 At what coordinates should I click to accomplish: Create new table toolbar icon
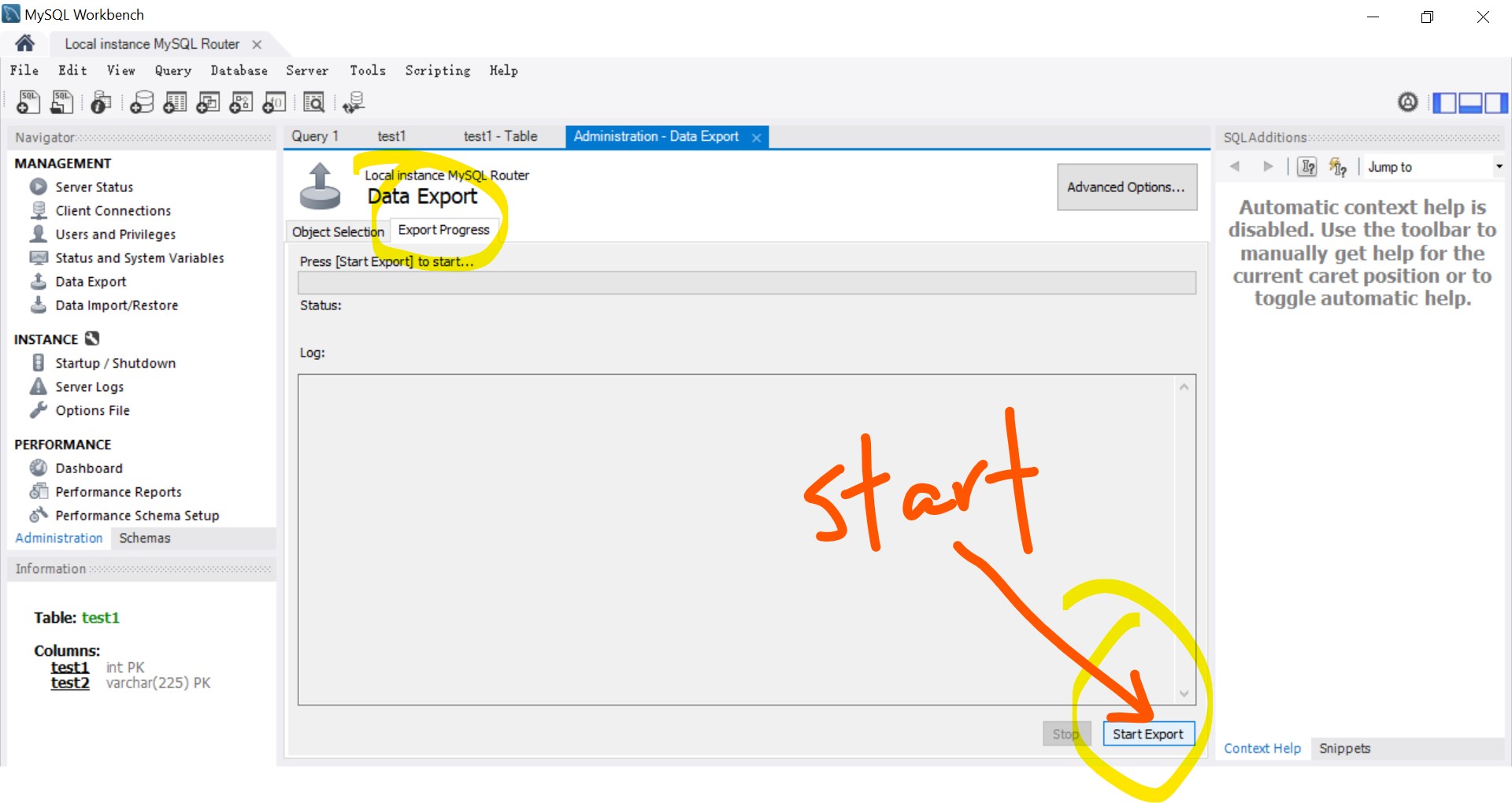(175, 102)
